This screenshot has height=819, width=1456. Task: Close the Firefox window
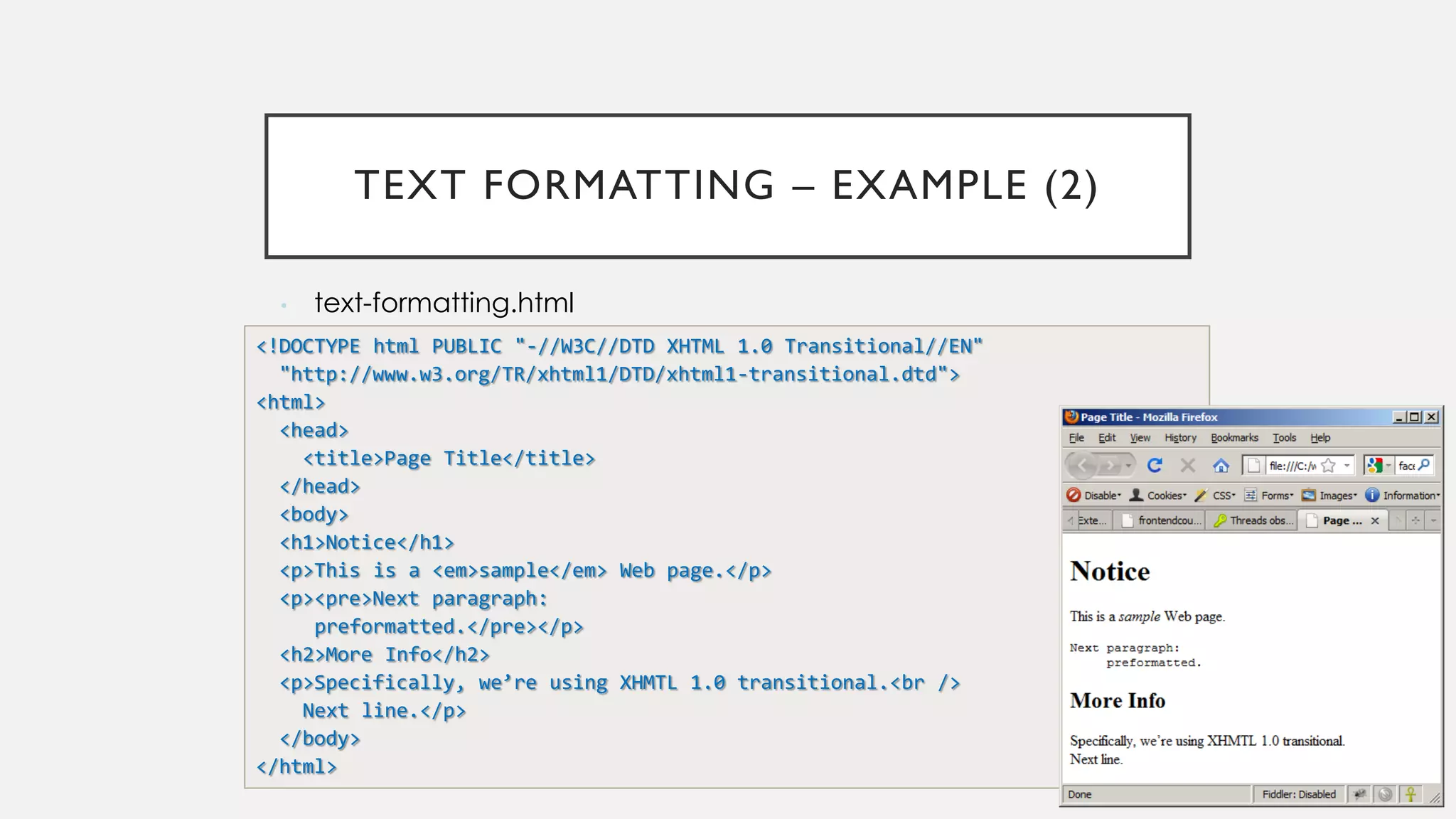[x=1432, y=417]
